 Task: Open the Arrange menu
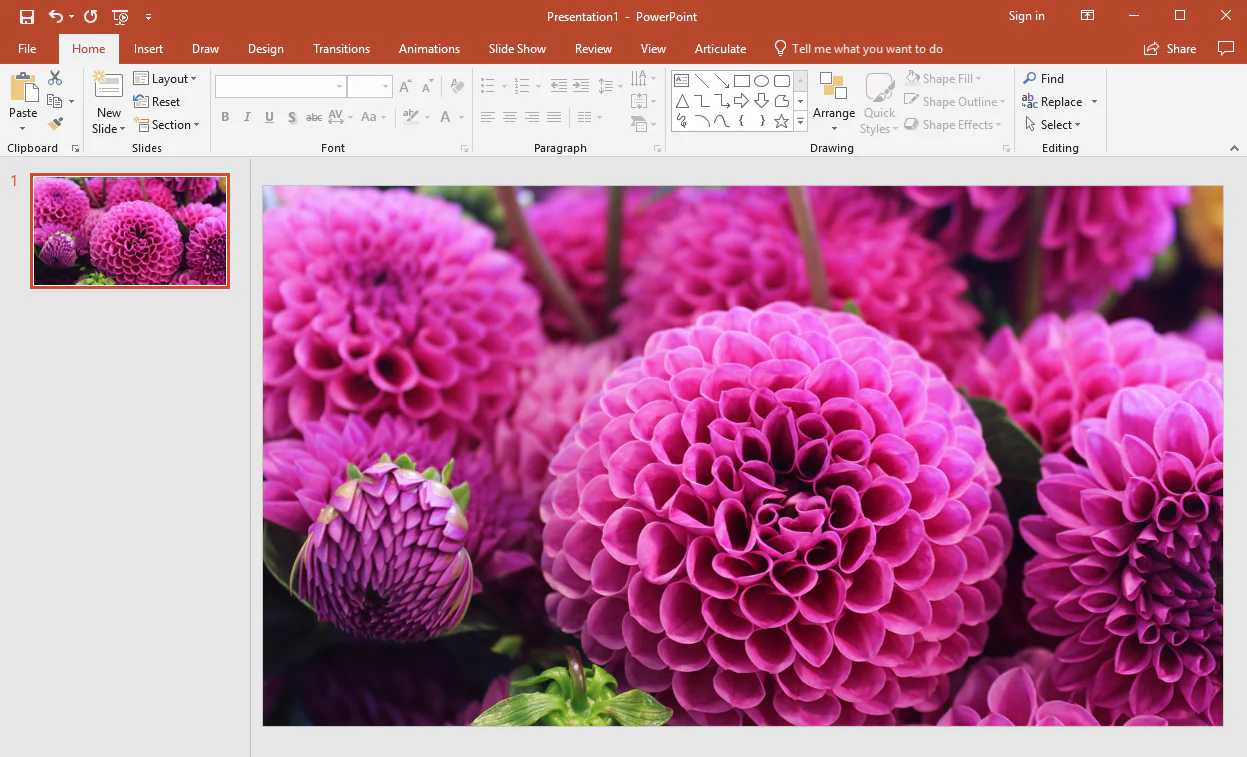[833, 102]
